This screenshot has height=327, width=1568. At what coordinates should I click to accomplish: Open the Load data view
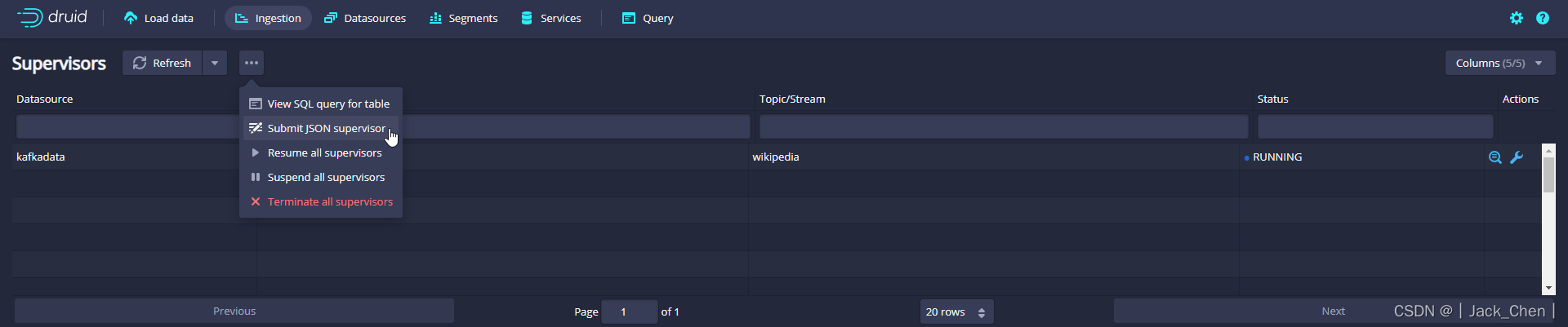pyautogui.click(x=158, y=18)
